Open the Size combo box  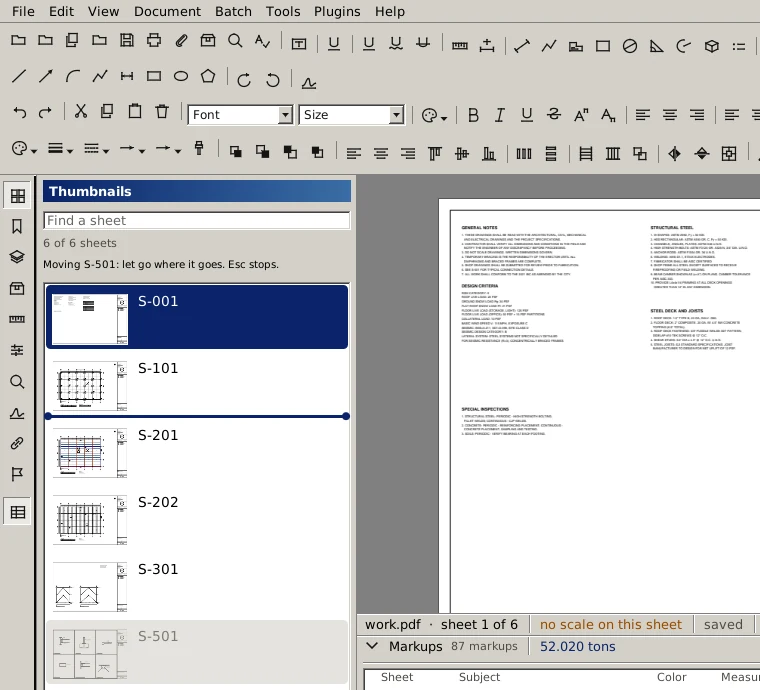(x=351, y=115)
